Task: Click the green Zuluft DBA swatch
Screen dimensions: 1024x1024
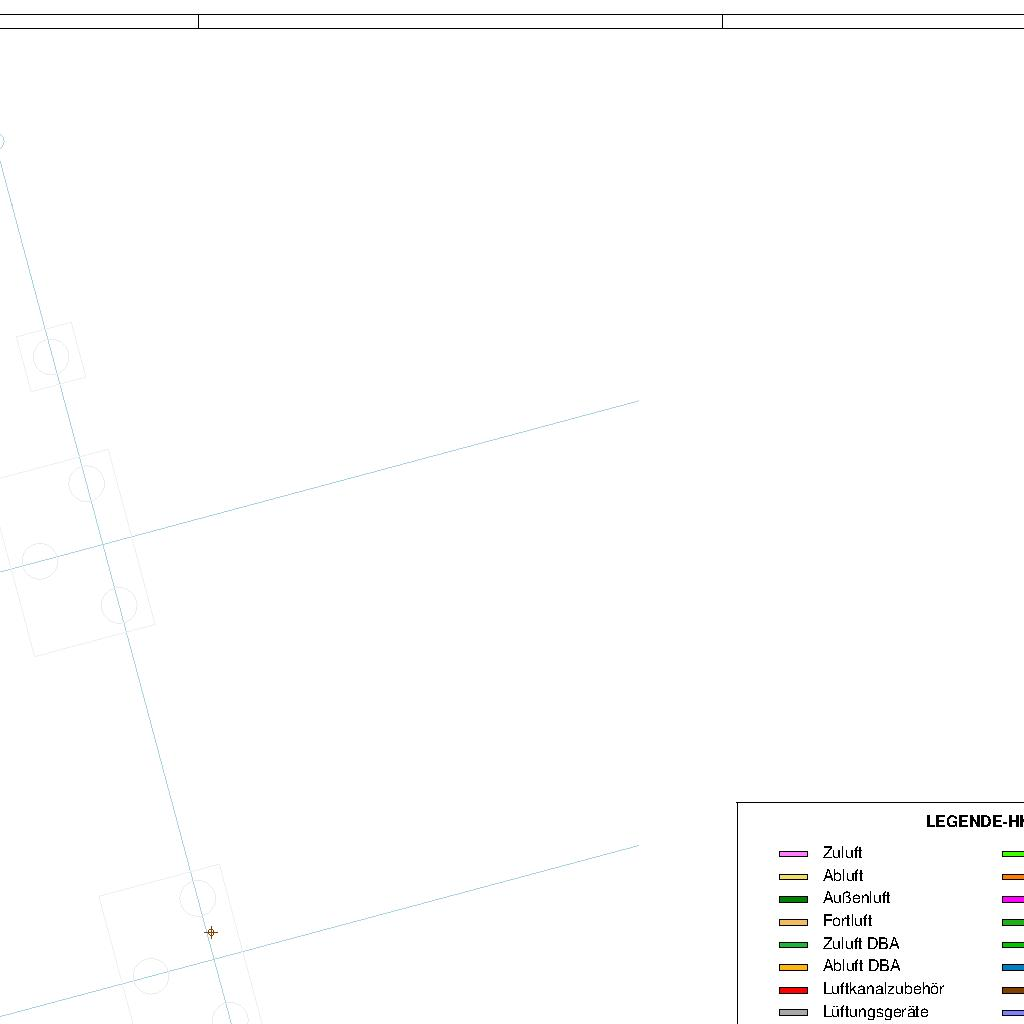Action: [793, 945]
